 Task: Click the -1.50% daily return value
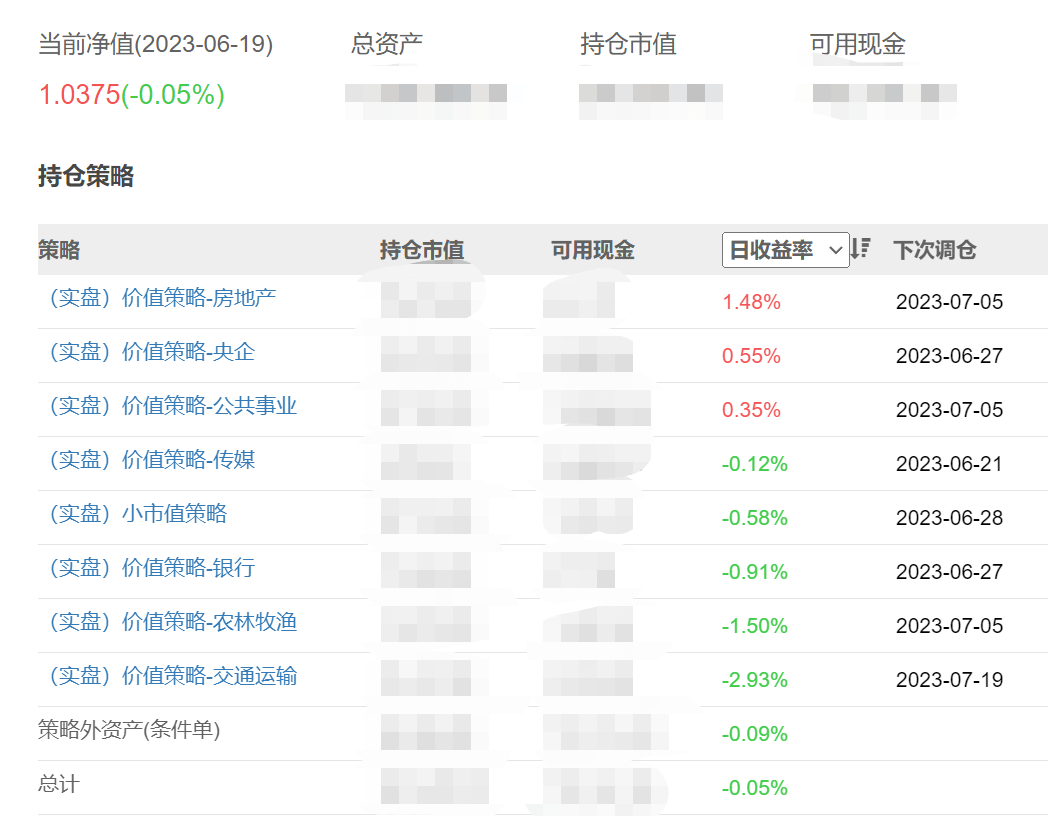[x=755, y=626]
